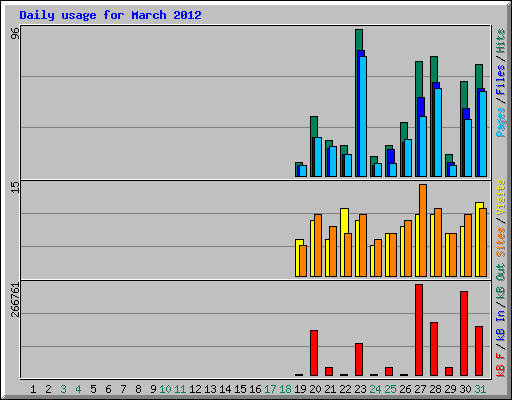Click day 10 on the x-axis
Screen dimensions: 512x400
click(165, 389)
